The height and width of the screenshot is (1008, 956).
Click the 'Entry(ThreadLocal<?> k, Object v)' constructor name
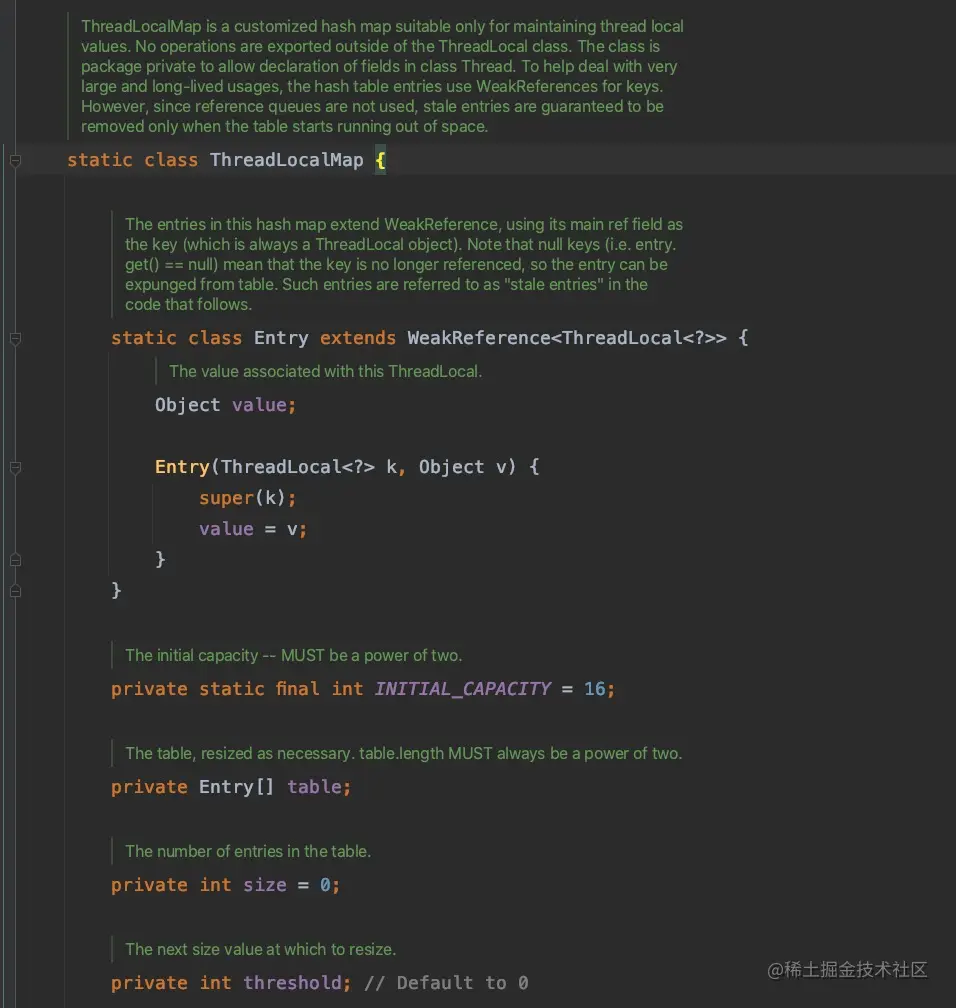182,467
